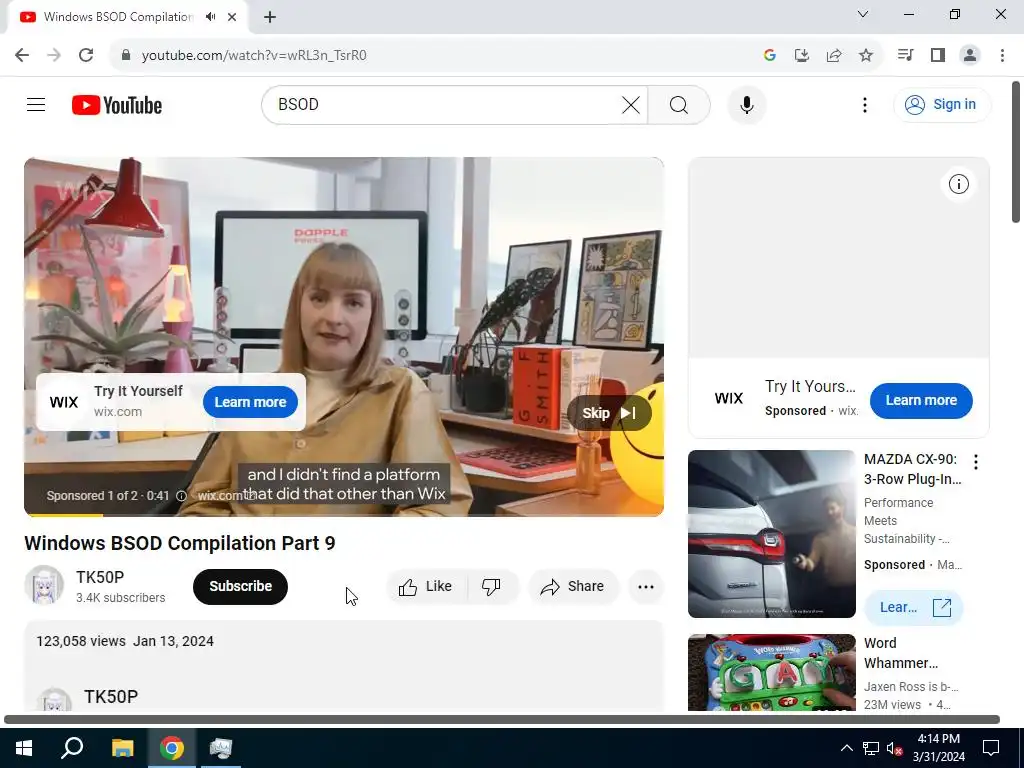Expand the video description box
This screenshot has height=768, width=1024.
click(x=344, y=666)
